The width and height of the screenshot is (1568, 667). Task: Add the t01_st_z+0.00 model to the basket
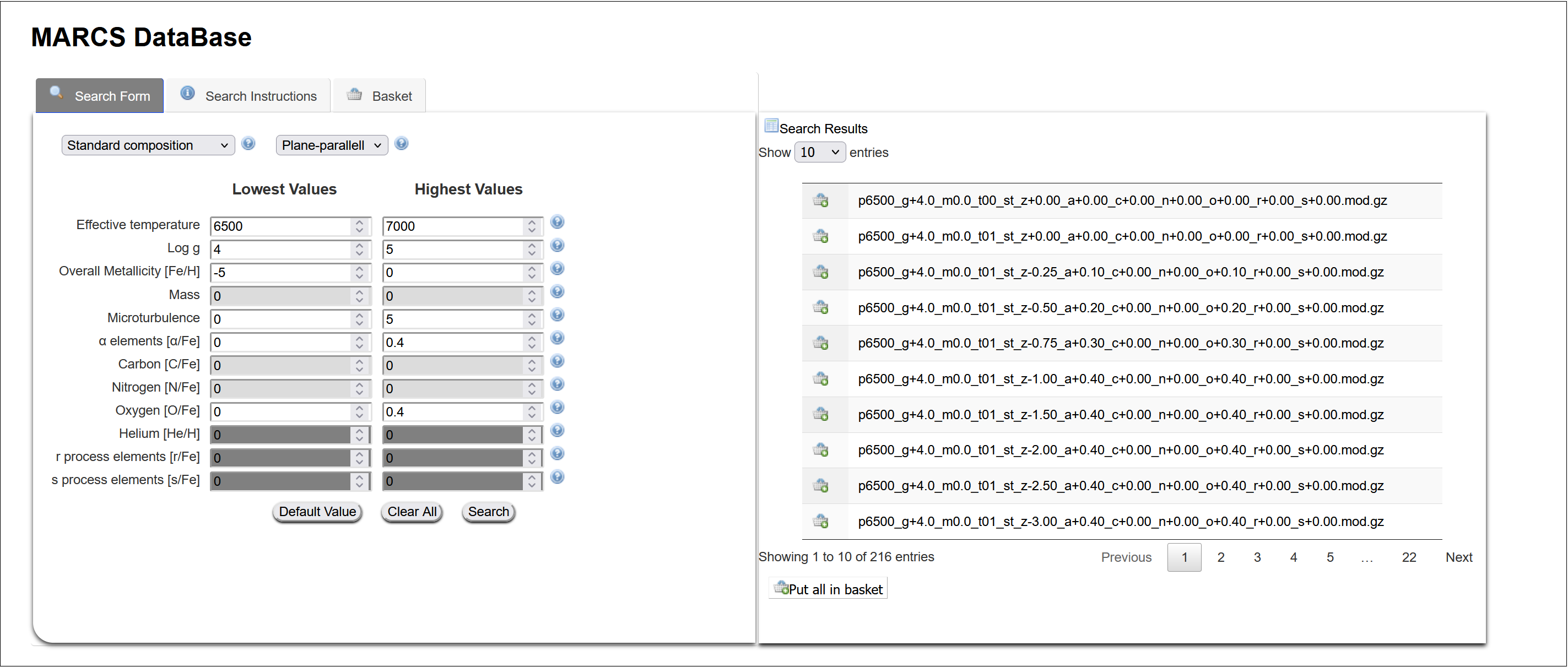(x=820, y=236)
